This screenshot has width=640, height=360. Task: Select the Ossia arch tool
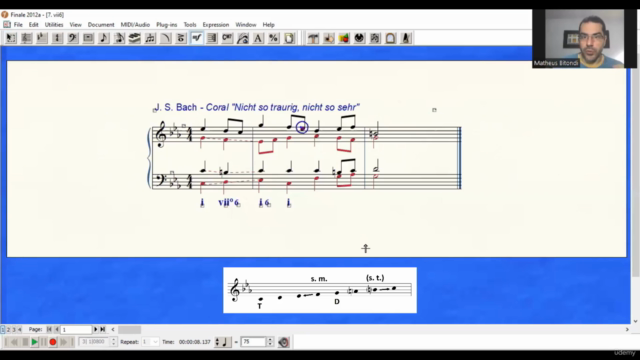pyautogui.click(x=390, y=38)
